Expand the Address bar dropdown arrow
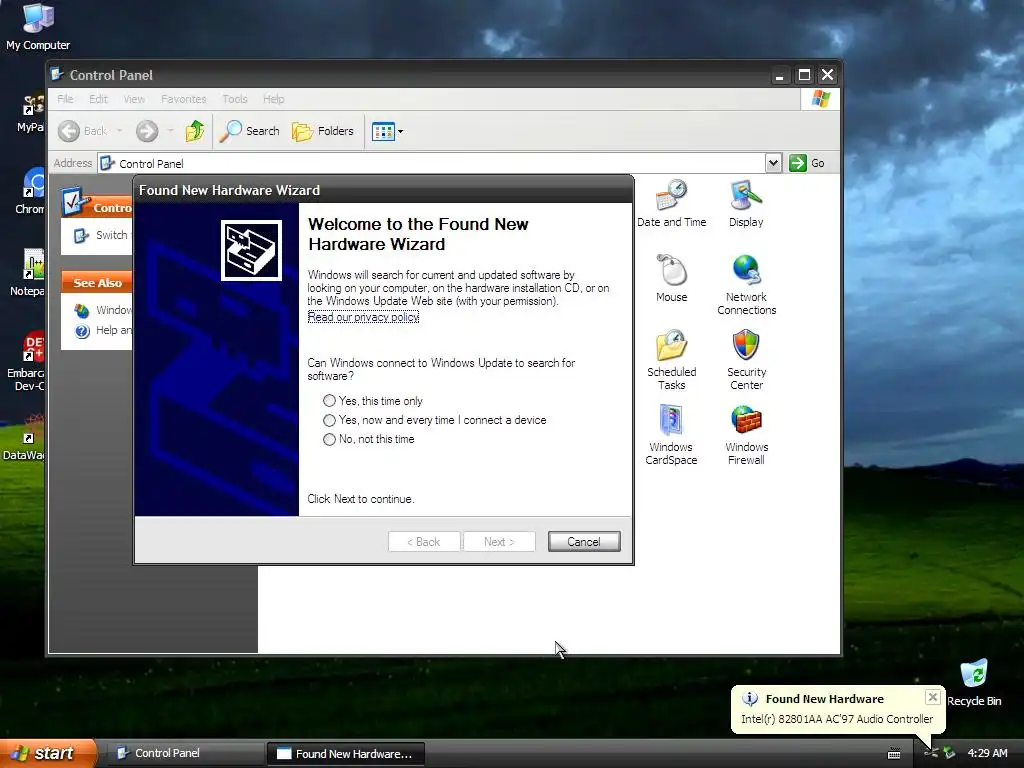This screenshot has width=1024, height=768. coord(773,163)
